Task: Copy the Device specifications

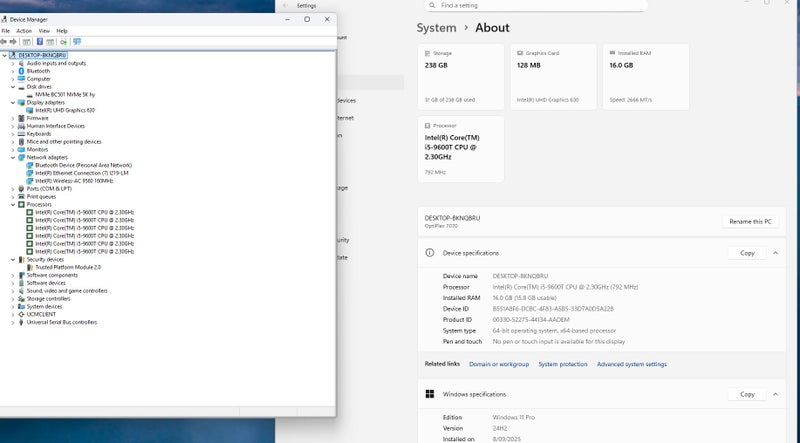Action: pyautogui.click(x=747, y=253)
